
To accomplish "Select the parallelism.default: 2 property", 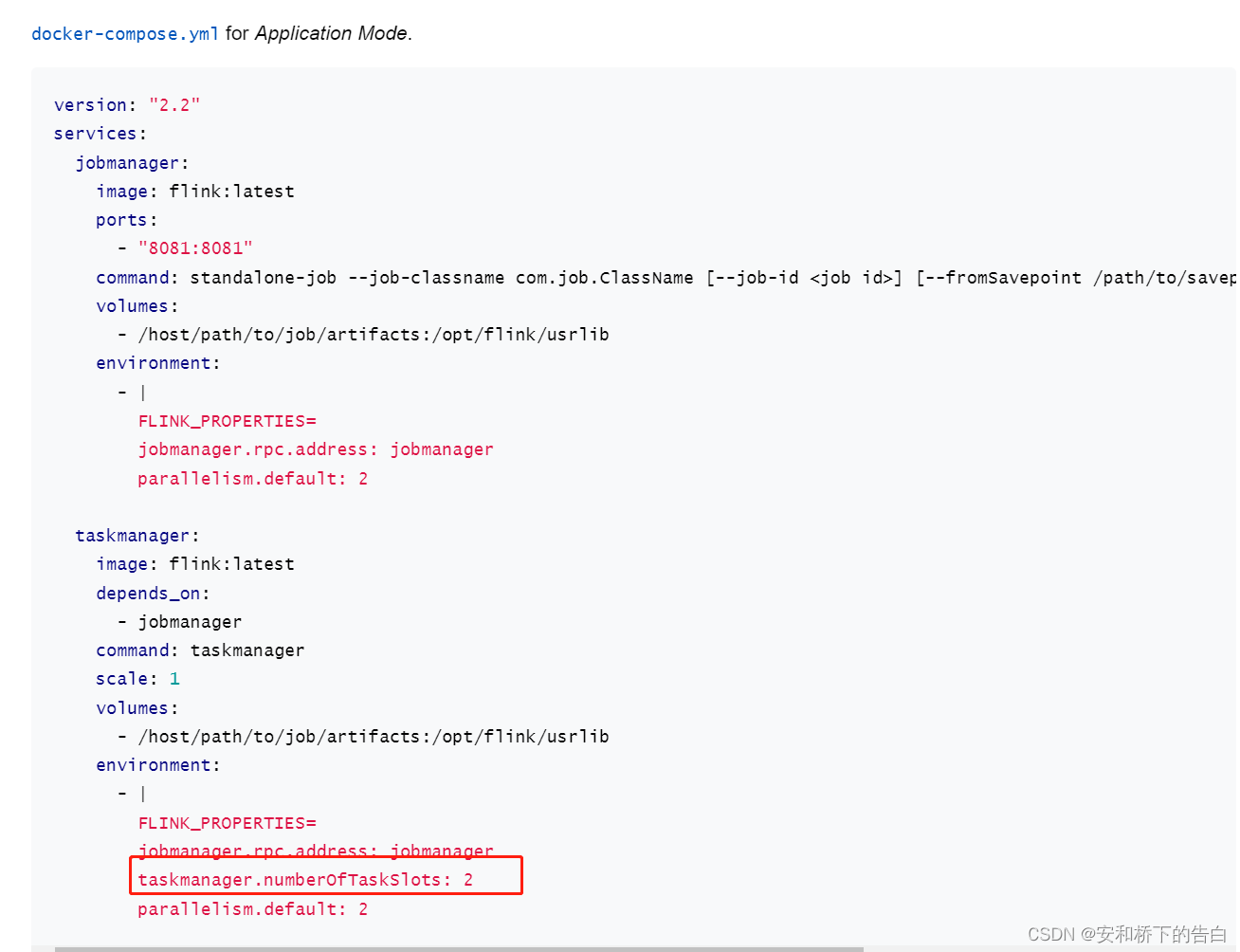I will pos(253,478).
